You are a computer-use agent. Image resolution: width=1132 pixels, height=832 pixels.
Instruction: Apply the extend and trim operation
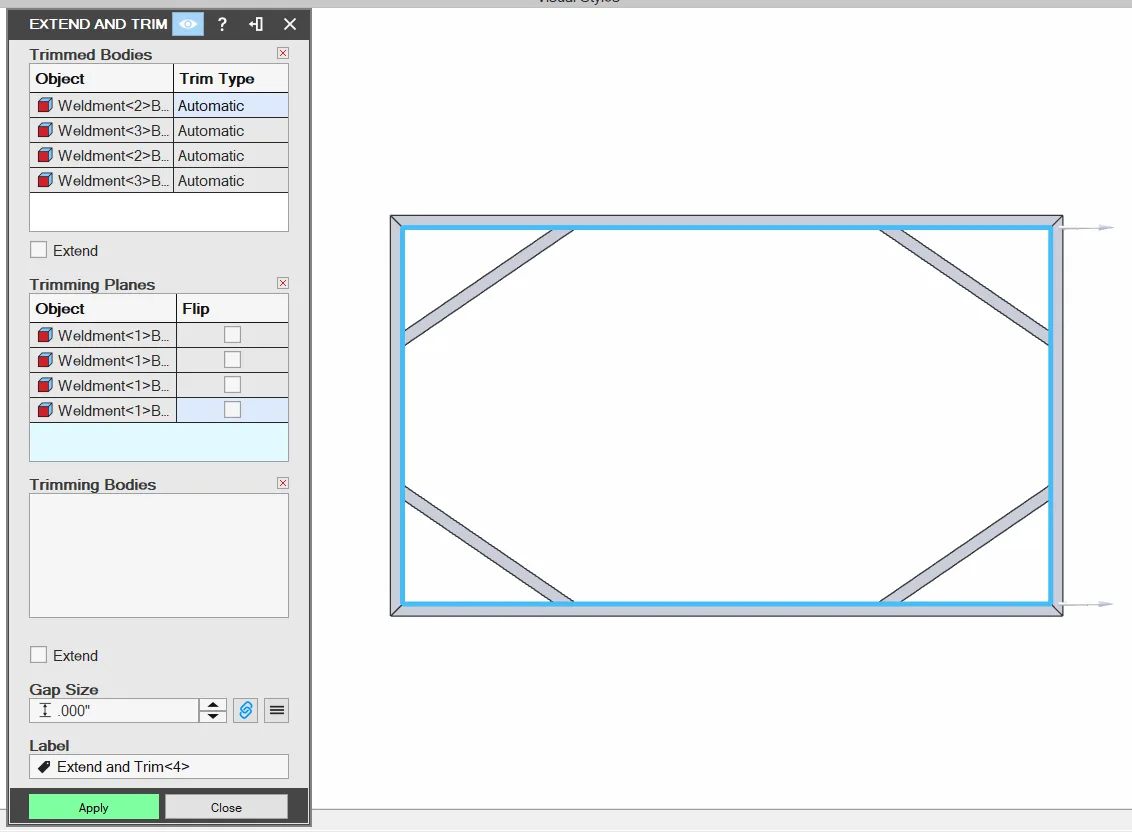pyautogui.click(x=94, y=807)
